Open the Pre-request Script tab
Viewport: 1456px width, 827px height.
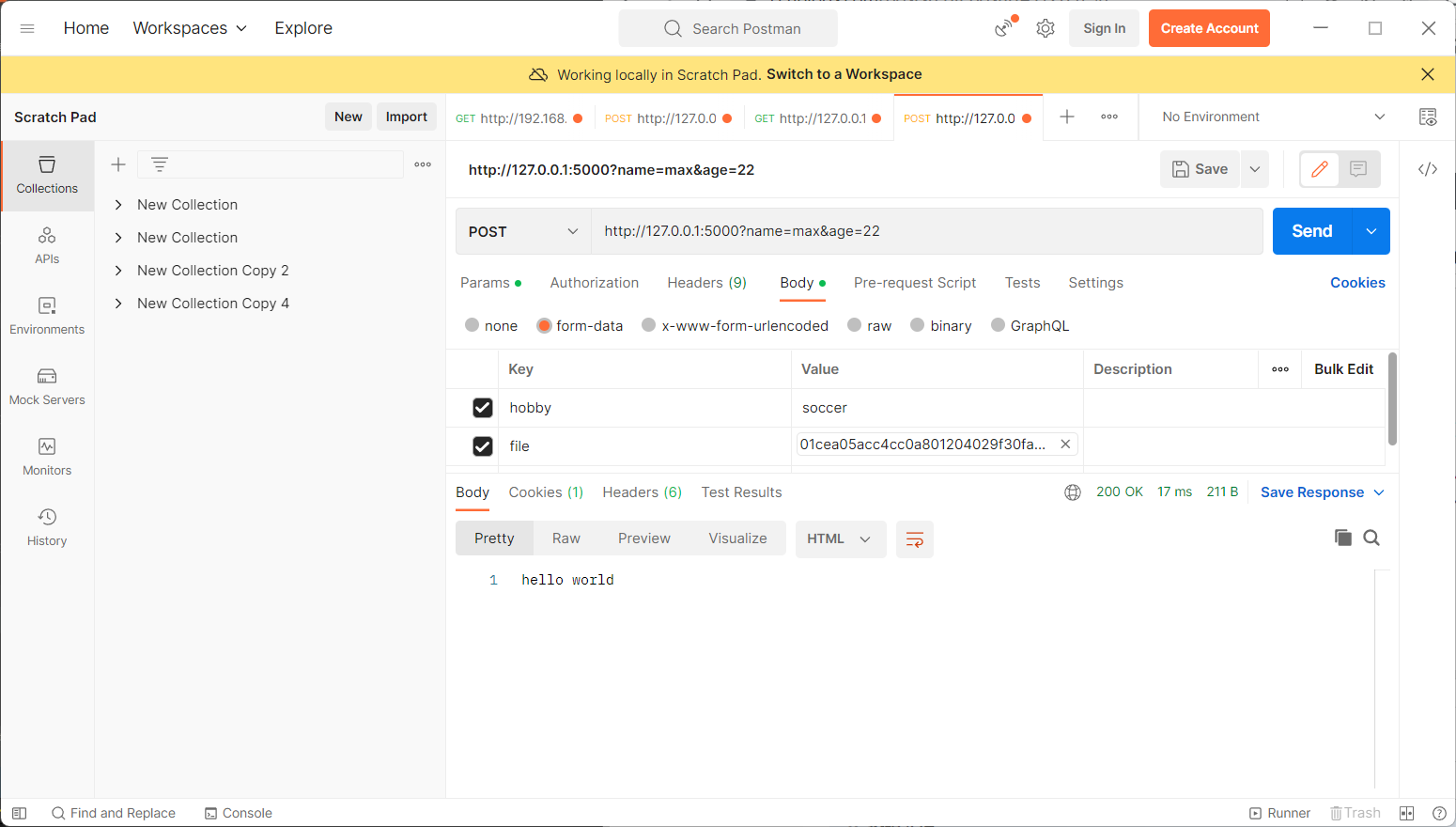coord(915,283)
